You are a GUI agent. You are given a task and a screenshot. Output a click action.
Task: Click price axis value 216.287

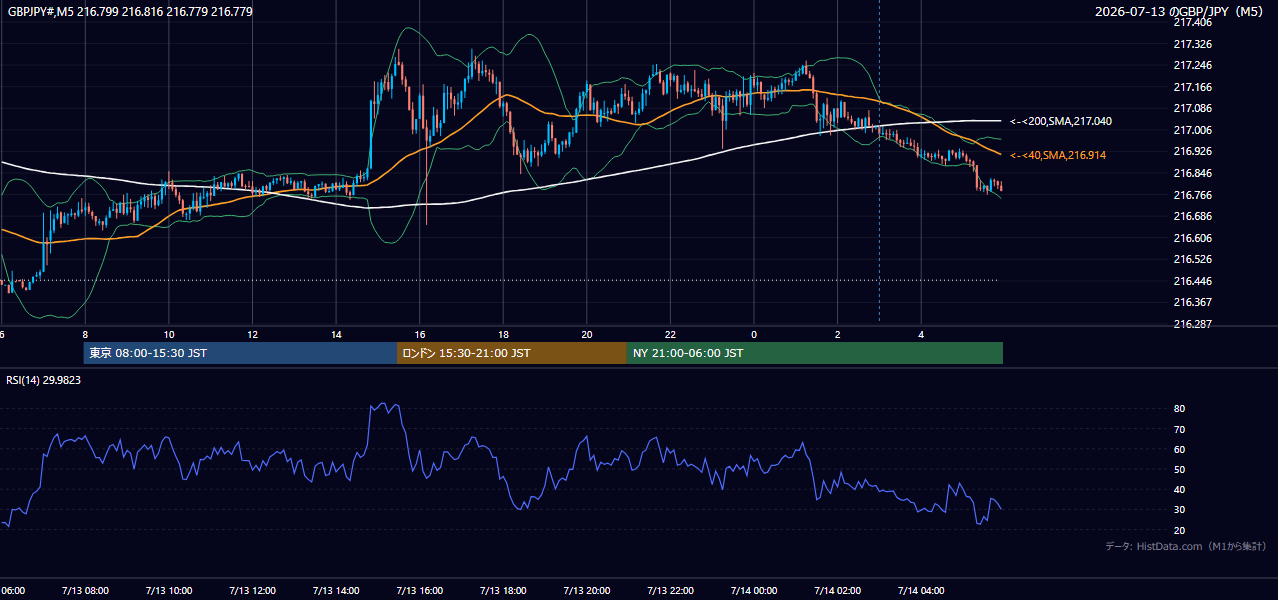tap(1192, 324)
